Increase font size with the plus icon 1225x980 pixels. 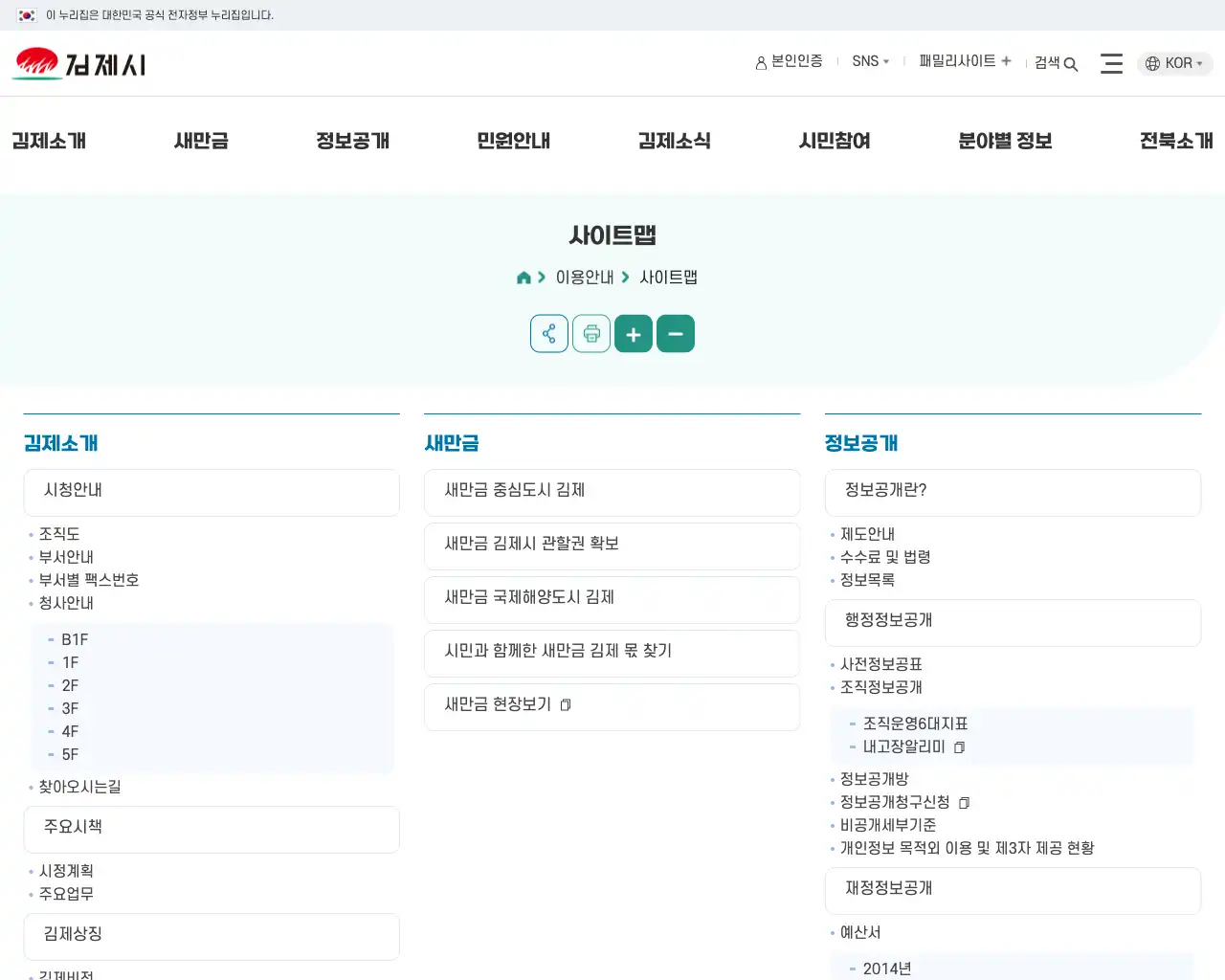[x=633, y=333]
